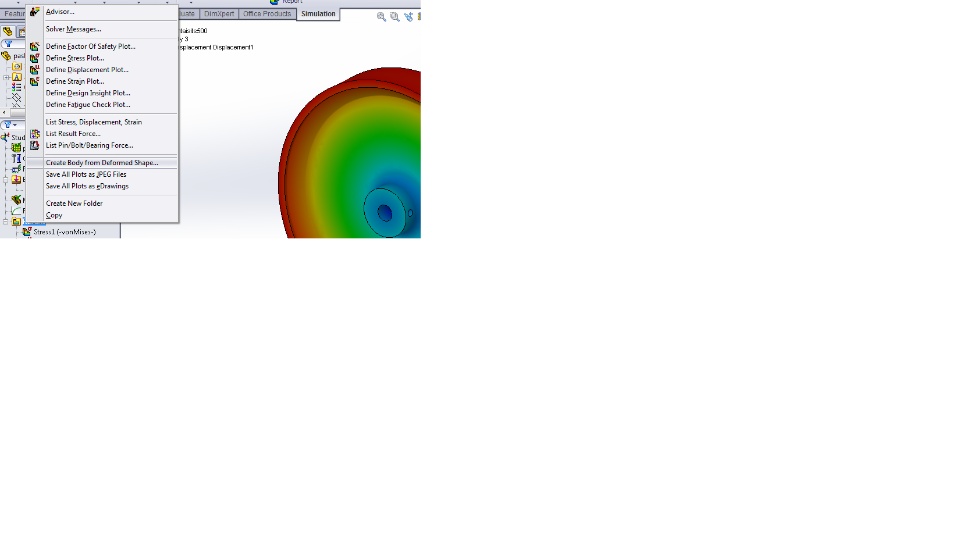Click the Zoom to Area icon
The image size is (960, 557).
(395, 17)
